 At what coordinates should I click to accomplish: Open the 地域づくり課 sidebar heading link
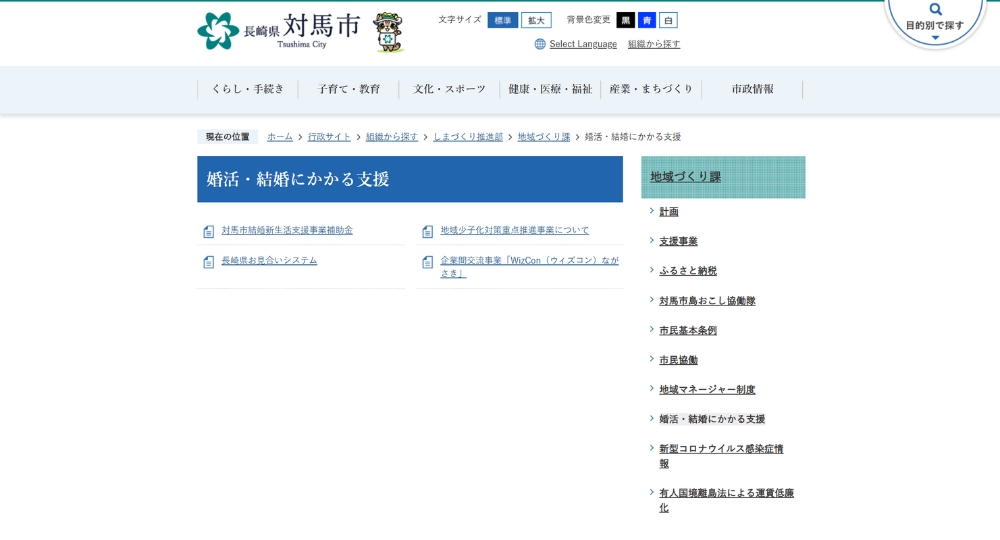point(686,177)
